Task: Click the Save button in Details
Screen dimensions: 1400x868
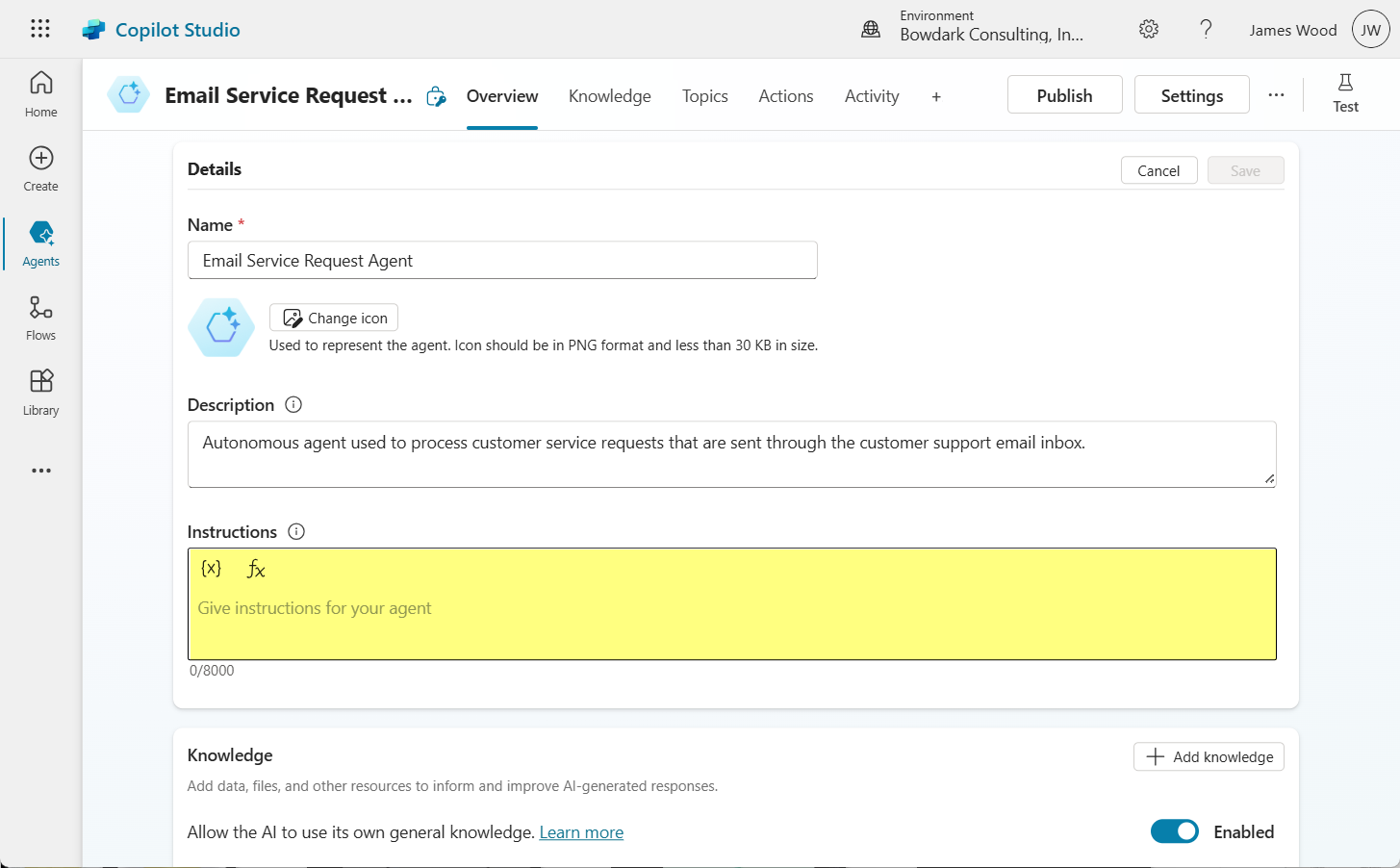Action: click(x=1246, y=170)
